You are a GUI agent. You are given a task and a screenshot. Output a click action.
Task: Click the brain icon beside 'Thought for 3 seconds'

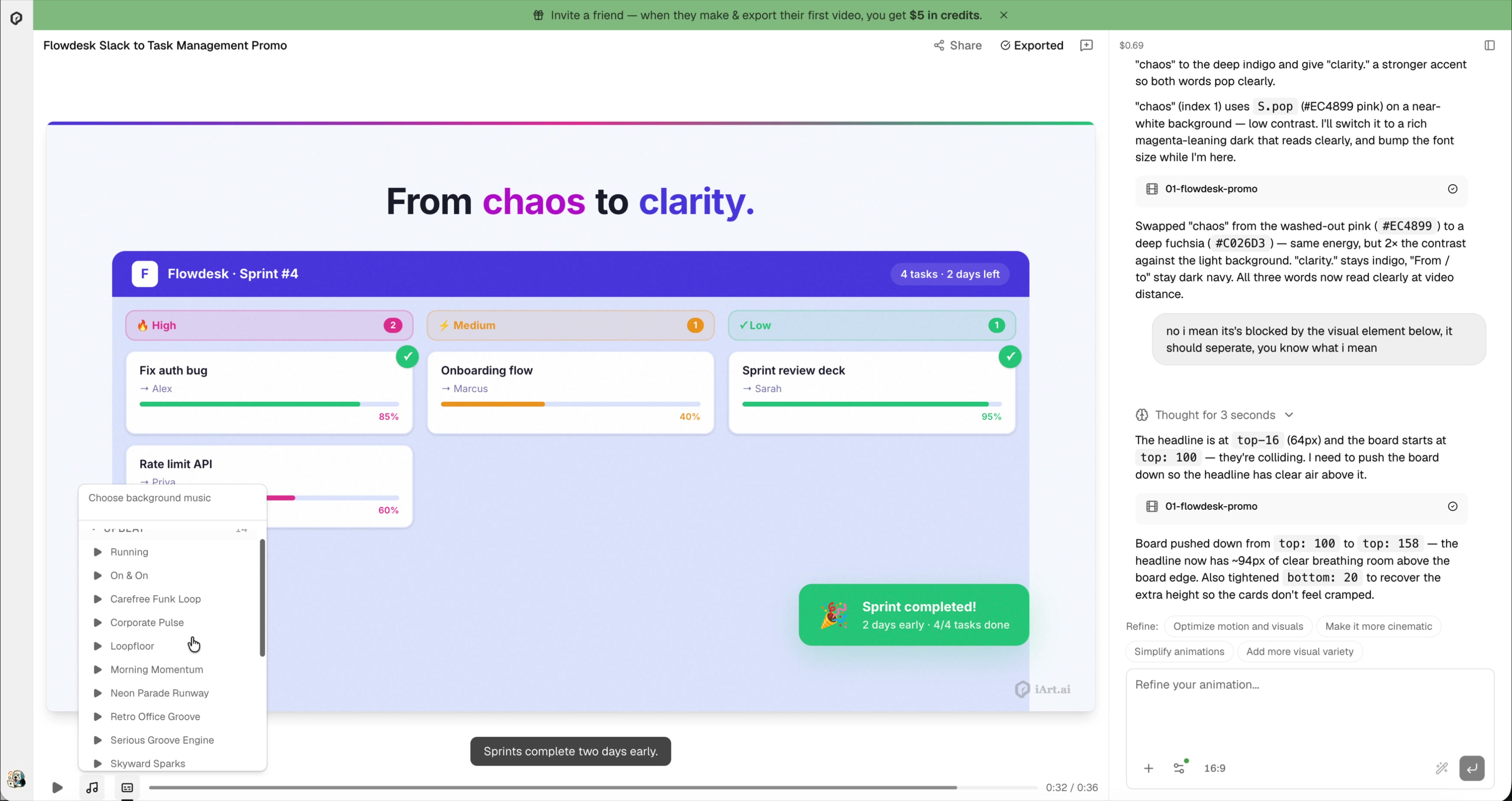click(x=1142, y=415)
